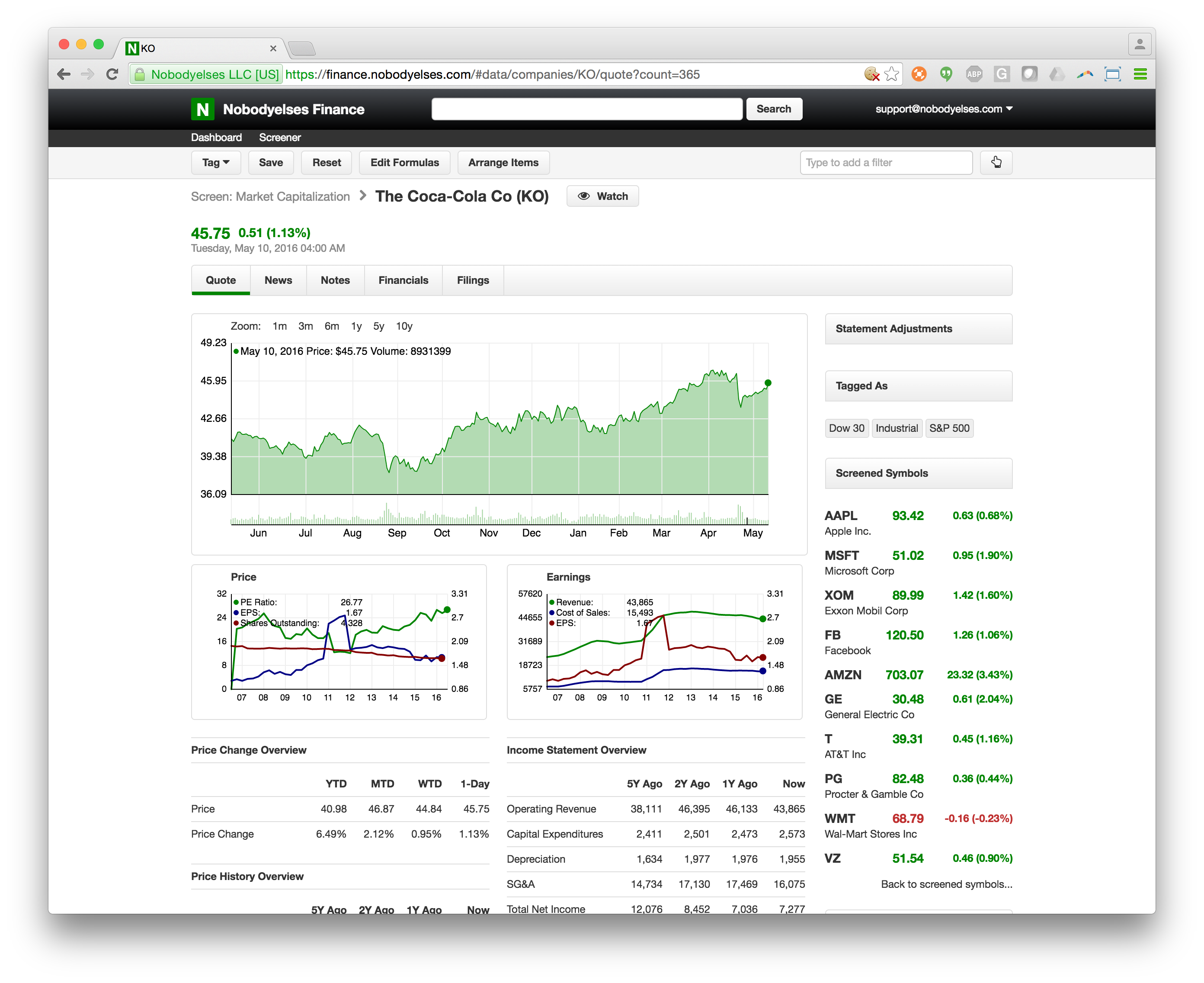Click the hand pointer icon button
1204x983 pixels.
[996, 163]
